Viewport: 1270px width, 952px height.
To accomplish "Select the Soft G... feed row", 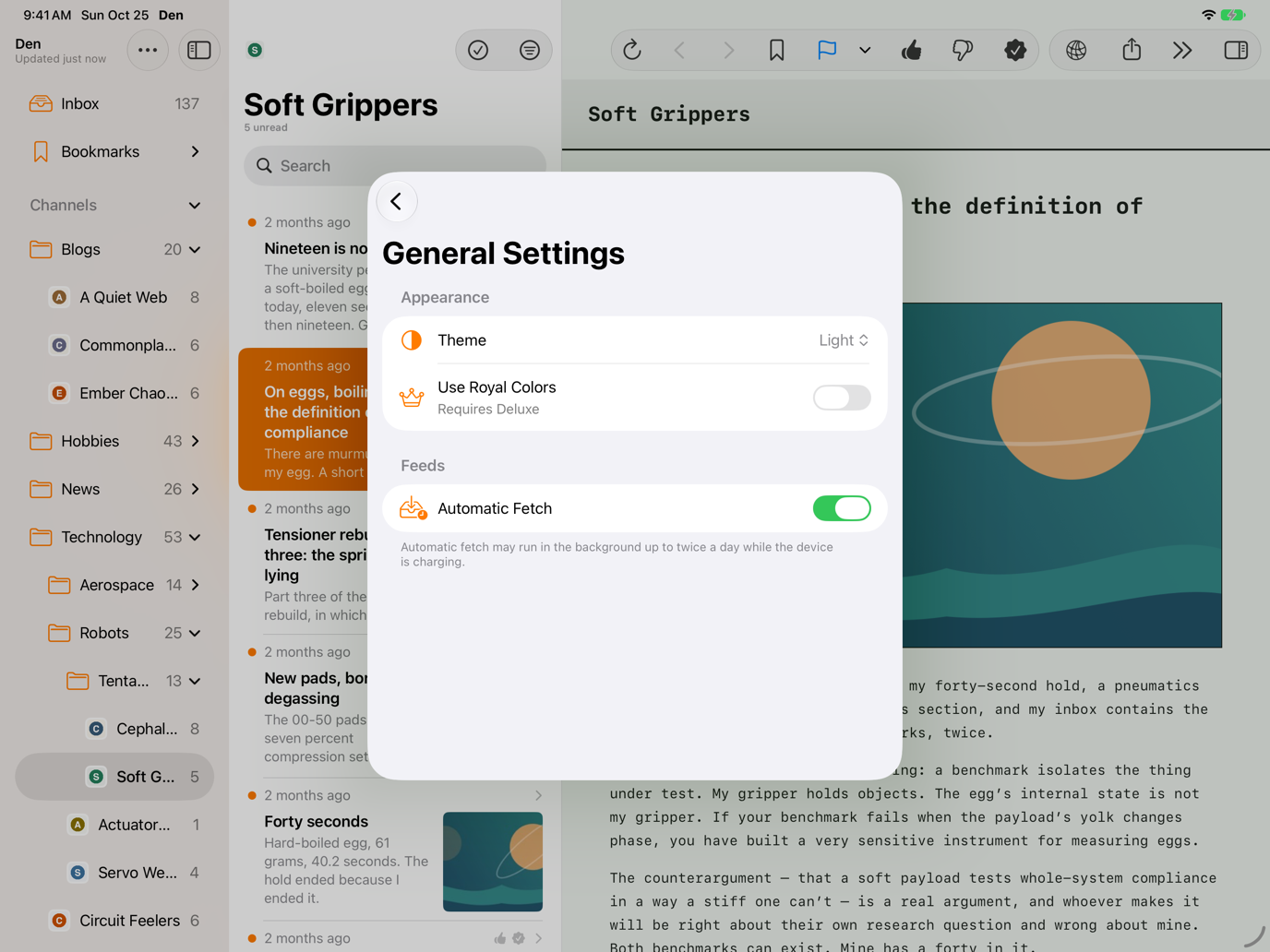I will point(114,777).
